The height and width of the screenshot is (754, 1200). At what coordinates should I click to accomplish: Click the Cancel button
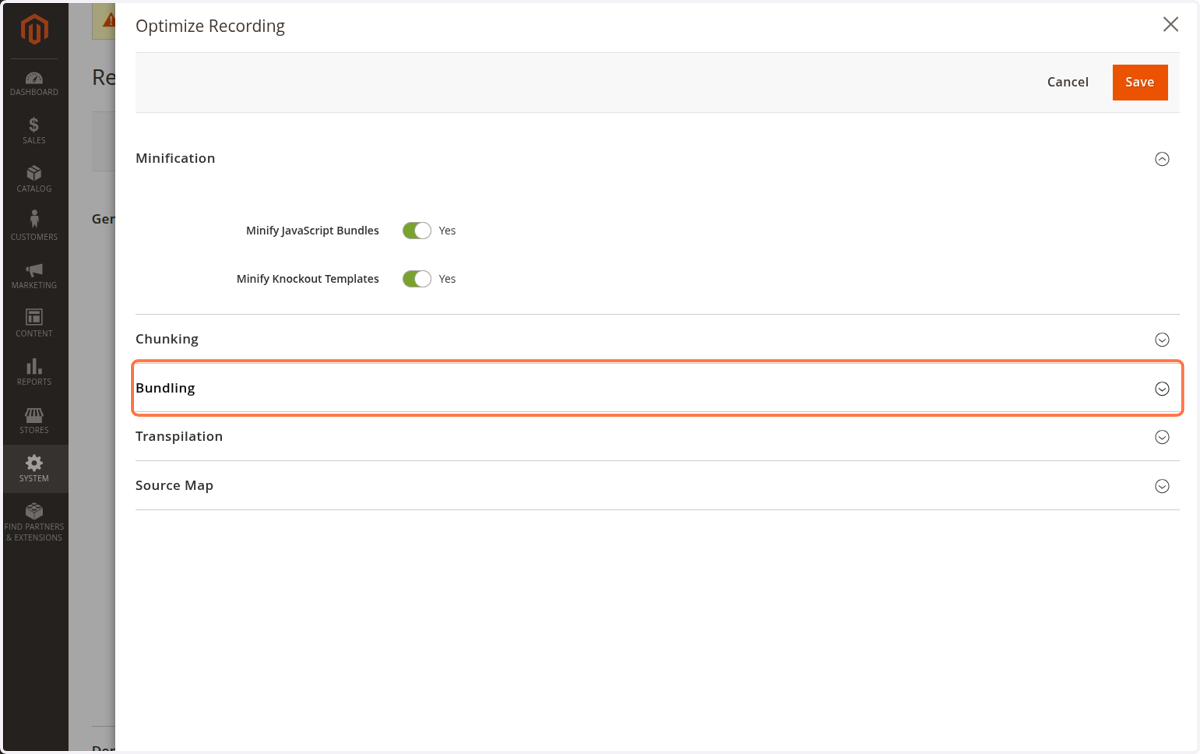click(1068, 82)
